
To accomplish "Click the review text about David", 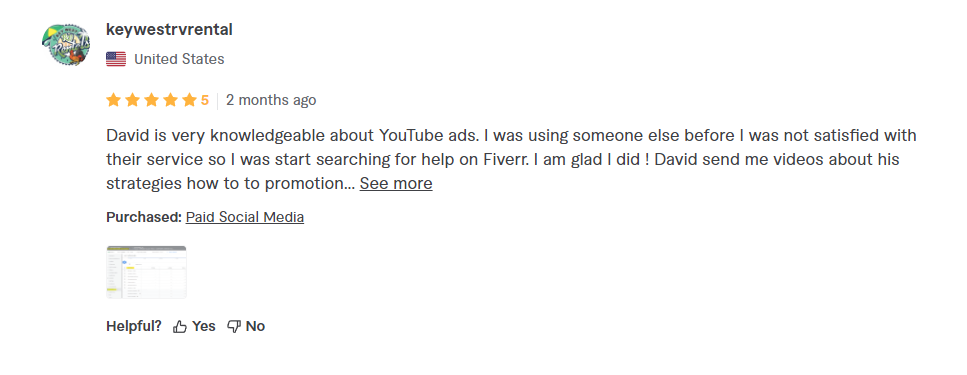I will pyautogui.click(x=511, y=159).
